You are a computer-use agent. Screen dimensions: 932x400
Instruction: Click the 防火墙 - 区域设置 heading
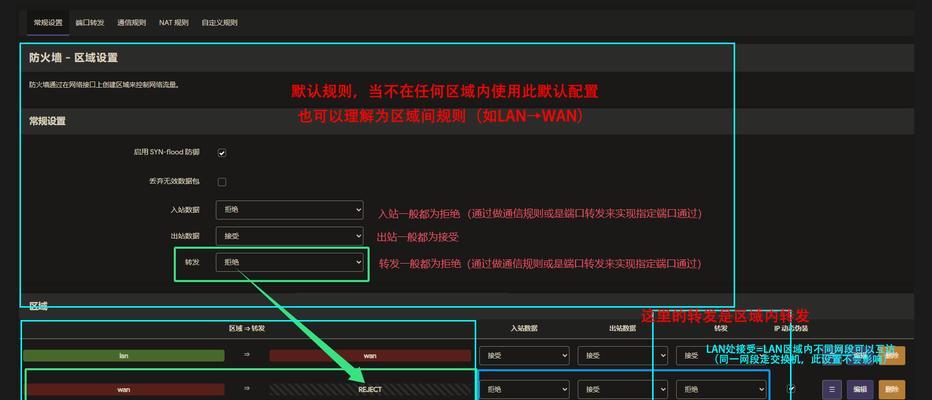point(73,58)
